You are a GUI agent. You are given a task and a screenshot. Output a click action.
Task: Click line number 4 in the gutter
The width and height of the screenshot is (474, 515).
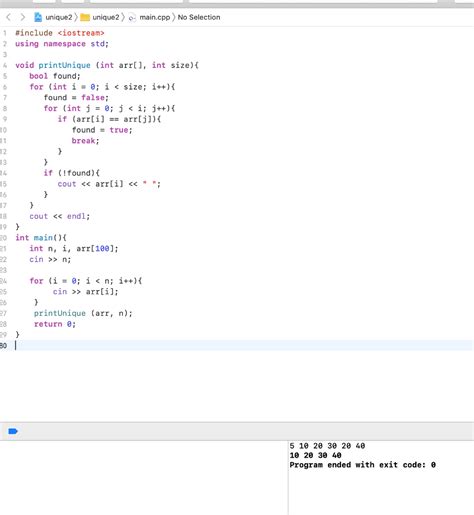pos(5,65)
